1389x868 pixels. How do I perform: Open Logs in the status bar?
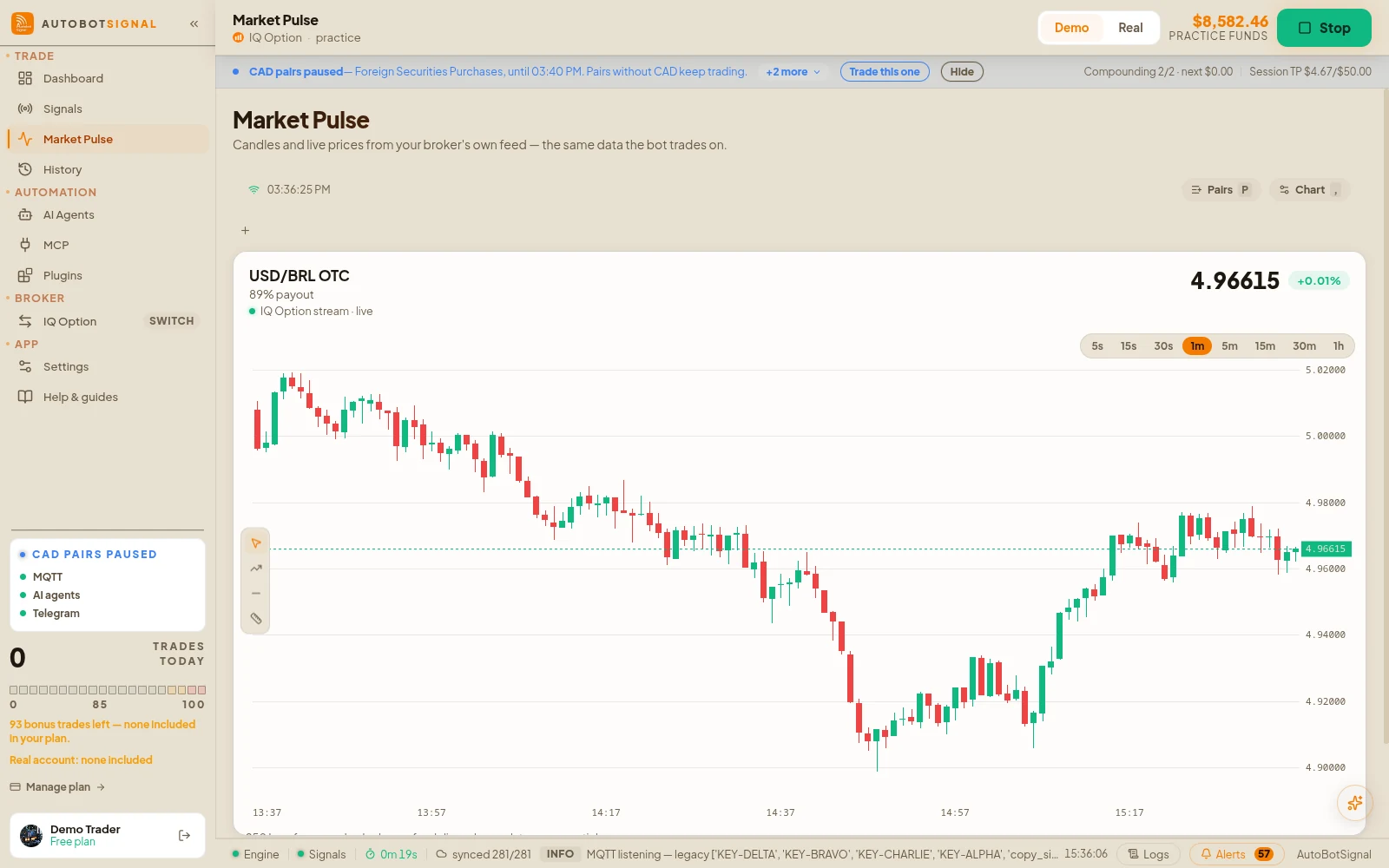tap(1148, 854)
